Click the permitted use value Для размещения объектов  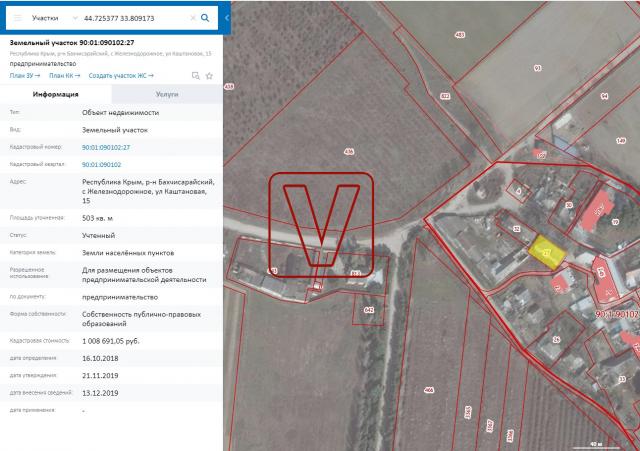tap(144, 275)
